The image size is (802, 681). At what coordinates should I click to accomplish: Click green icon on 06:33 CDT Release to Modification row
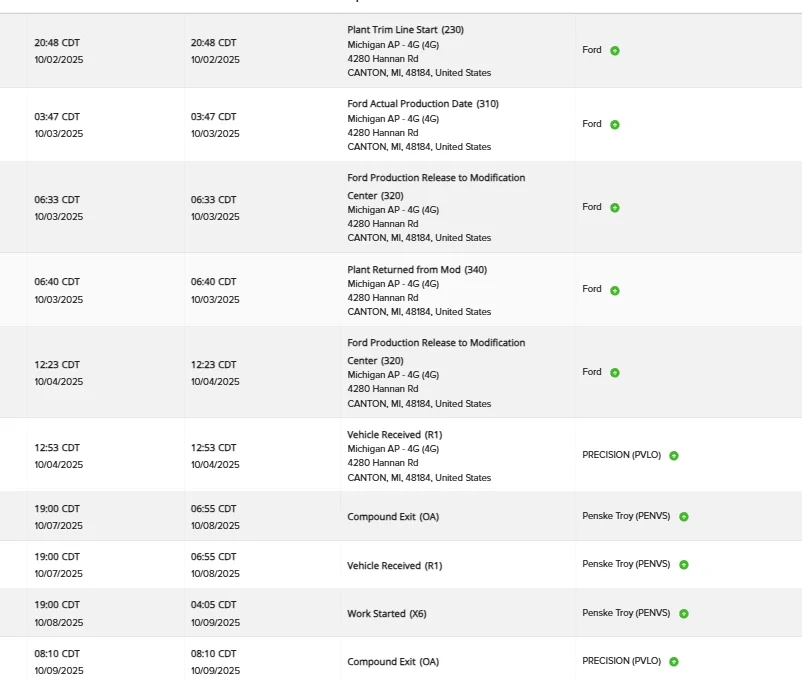[615, 208]
